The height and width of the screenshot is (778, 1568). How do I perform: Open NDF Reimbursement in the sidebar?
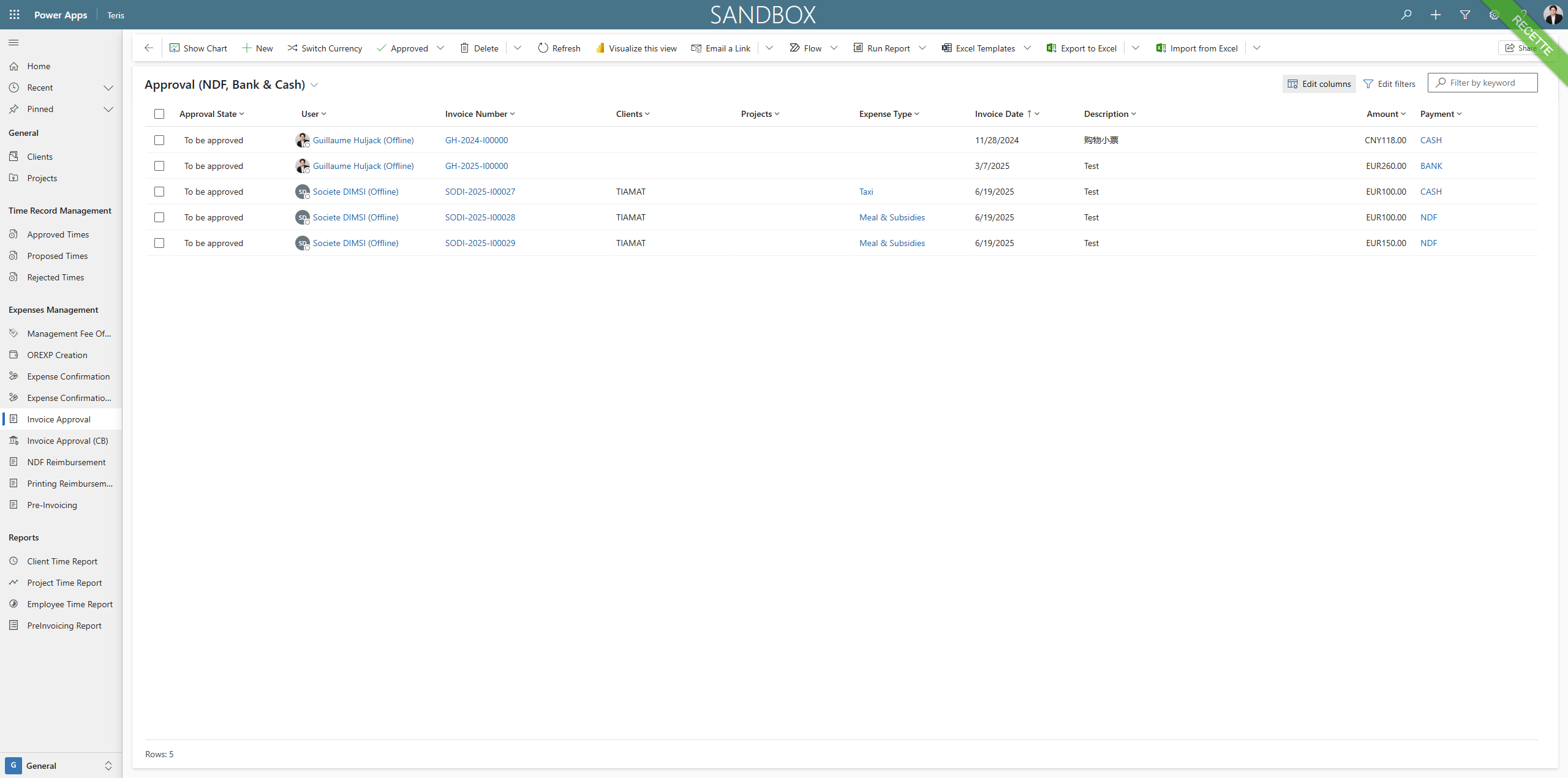(61, 462)
